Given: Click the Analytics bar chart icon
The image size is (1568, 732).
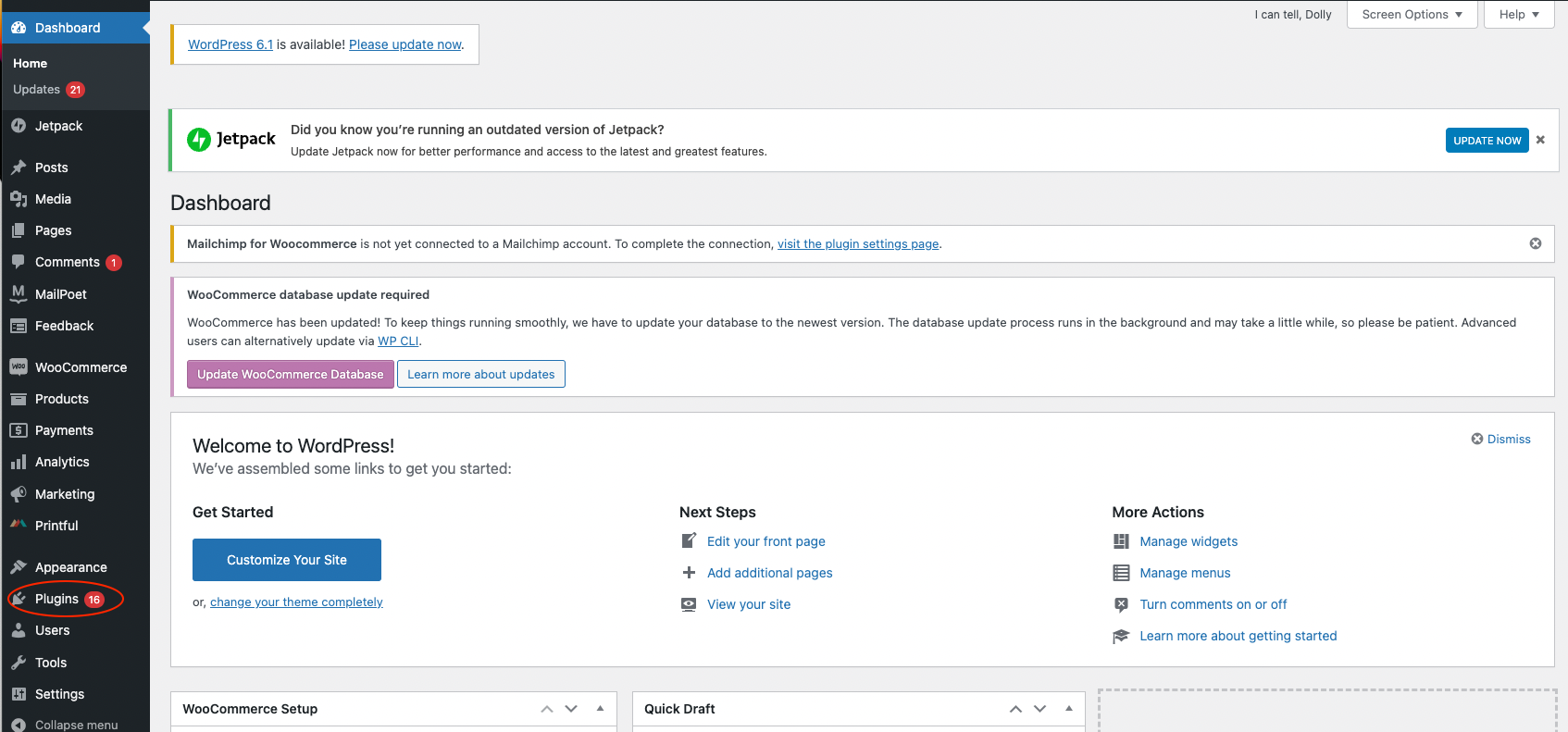Looking at the screenshot, I should pos(19,462).
